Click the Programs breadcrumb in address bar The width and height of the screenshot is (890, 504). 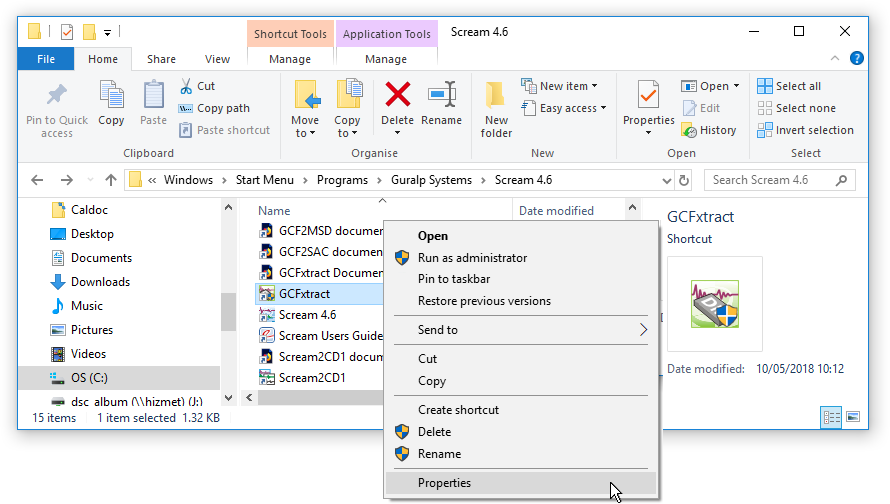[x=342, y=180]
